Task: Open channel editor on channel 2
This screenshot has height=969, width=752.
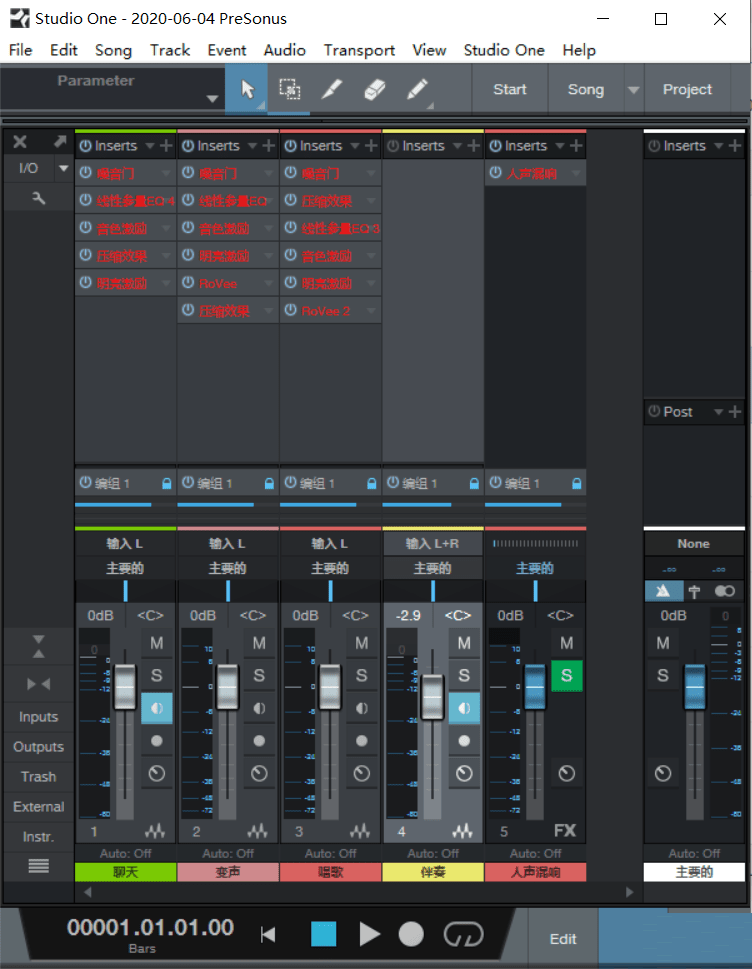Action: pyautogui.click(x=259, y=773)
